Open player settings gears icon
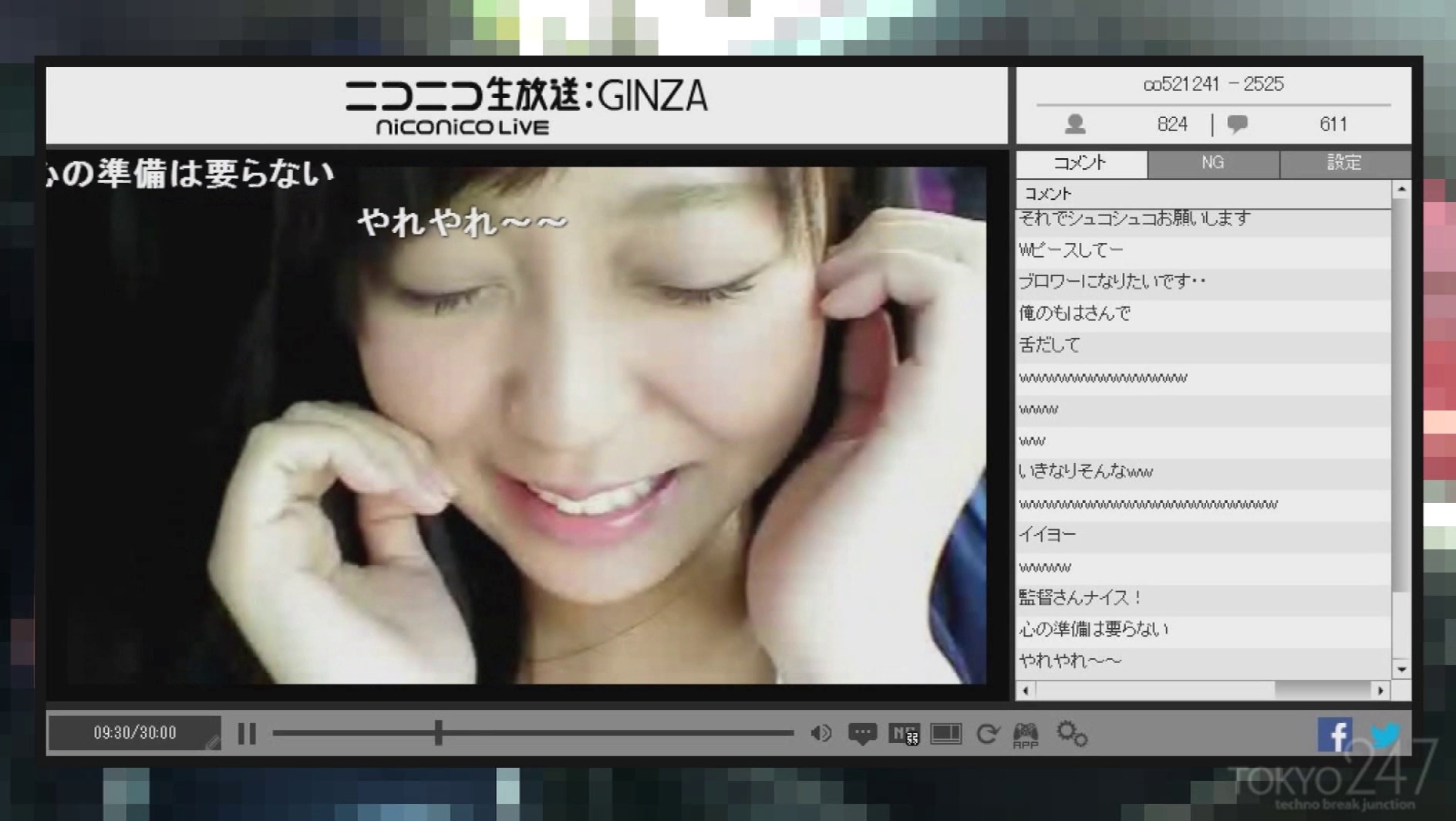The width and height of the screenshot is (1456, 821). click(1072, 733)
